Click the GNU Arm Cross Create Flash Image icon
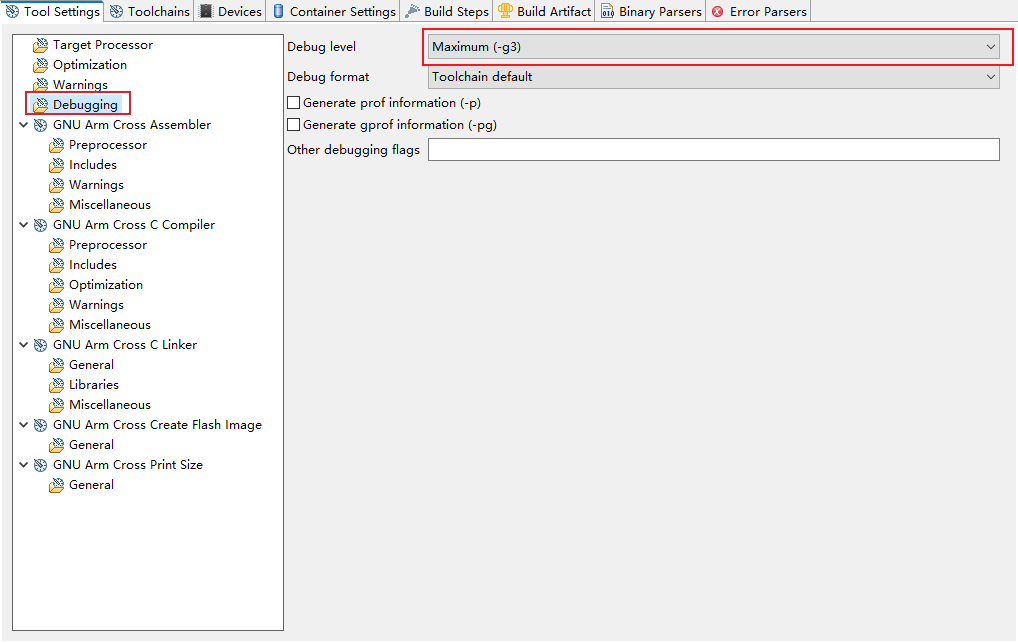 (x=41, y=425)
